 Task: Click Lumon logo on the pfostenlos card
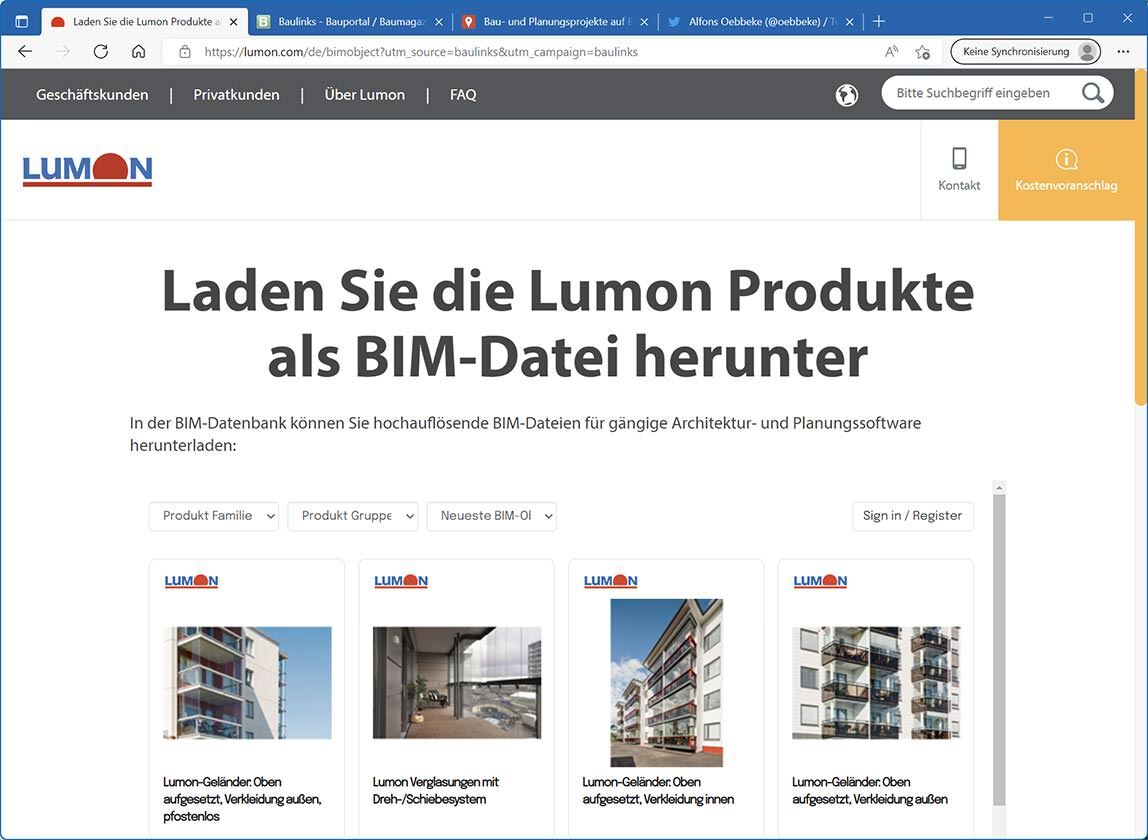tap(191, 581)
